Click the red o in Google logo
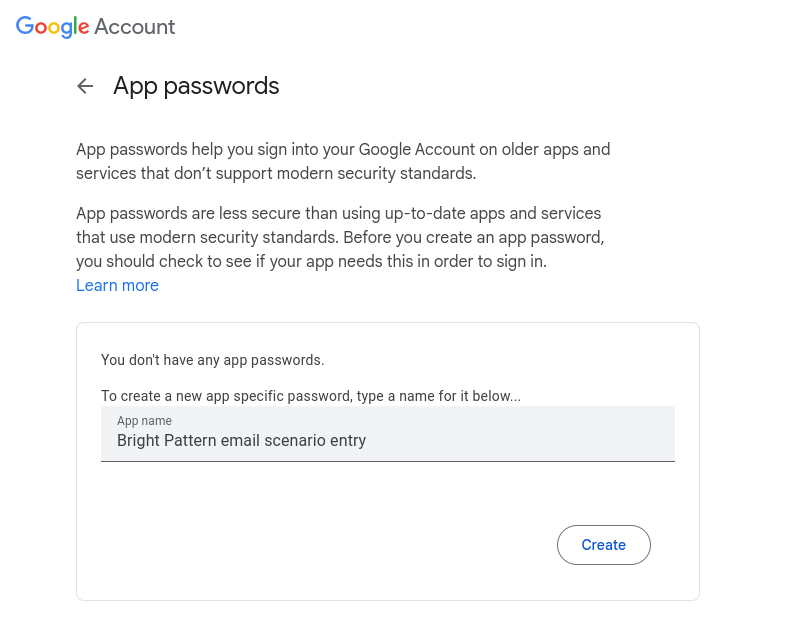 point(41,28)
